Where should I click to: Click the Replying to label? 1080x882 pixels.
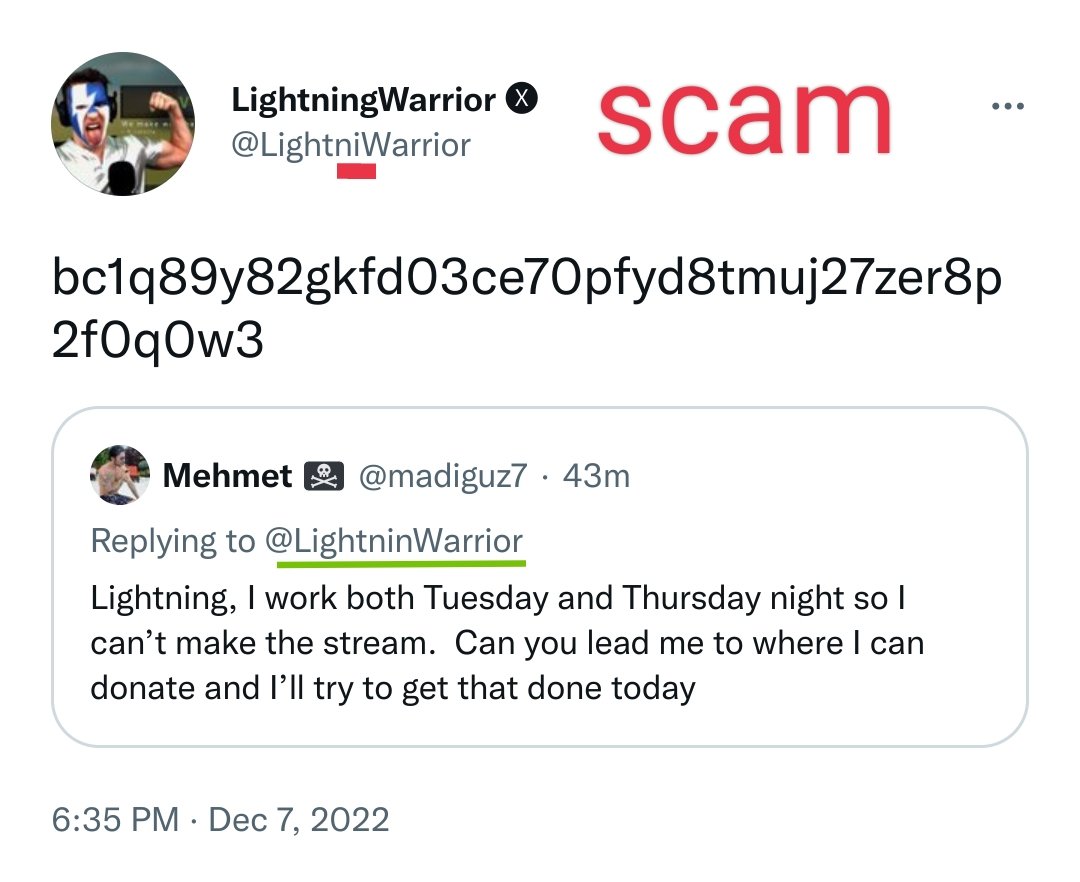(173, 541)
